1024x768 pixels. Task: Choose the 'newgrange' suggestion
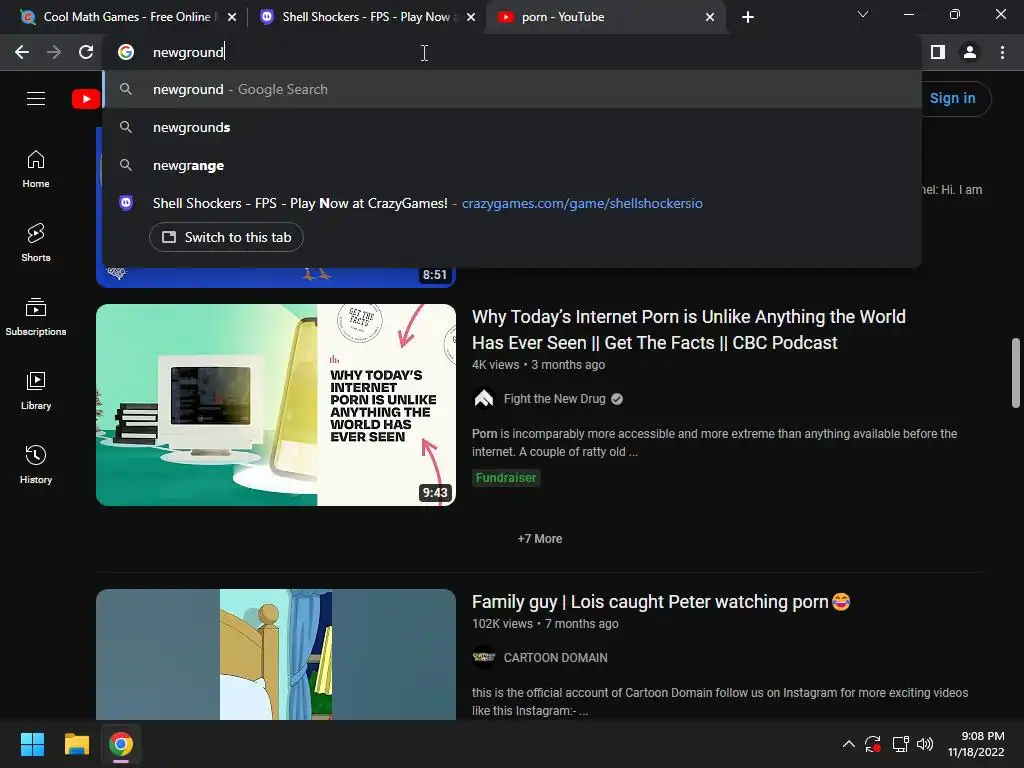[512, 165]
